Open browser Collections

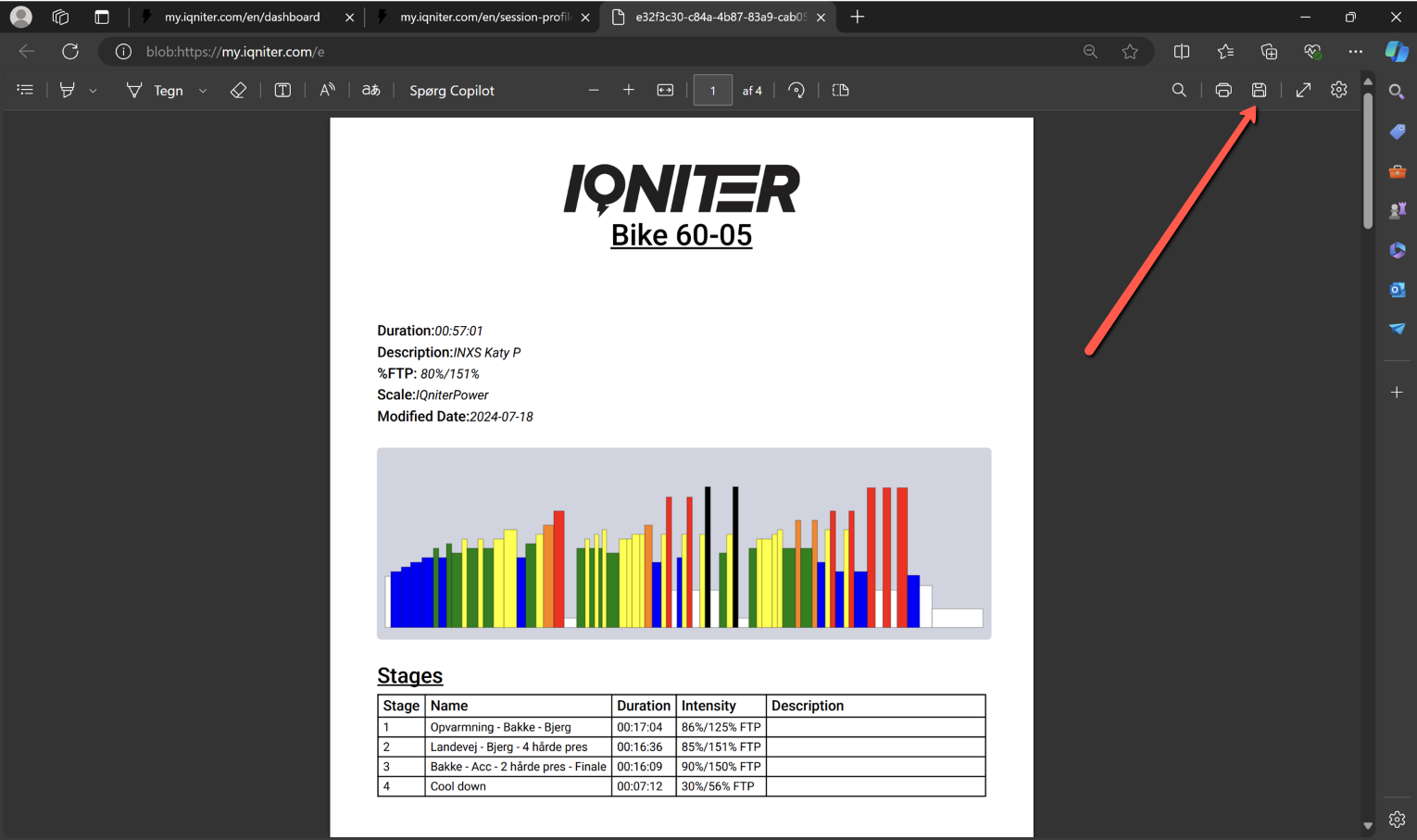[1269, 52]
